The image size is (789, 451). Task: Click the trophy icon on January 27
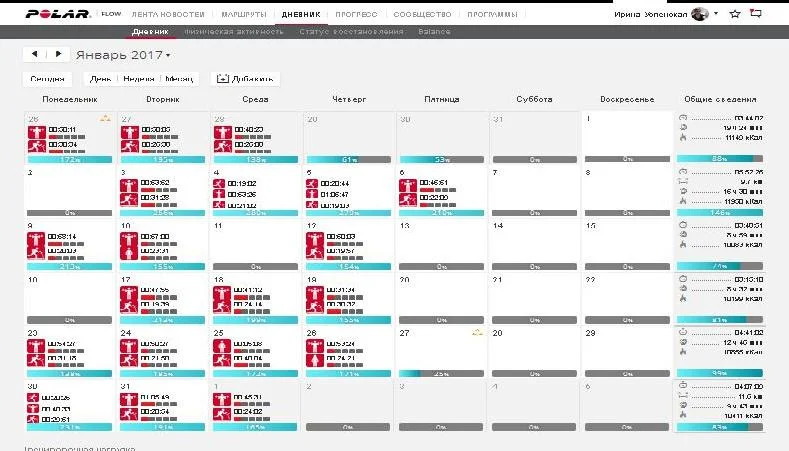[477, 333]
